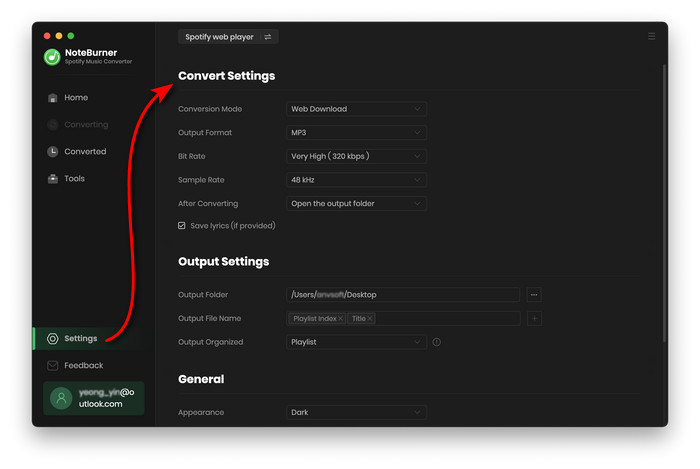The image size is (700, 469).
Task: Open the Bit Rate 320 kbps dropdown
Action: [356, 156]
